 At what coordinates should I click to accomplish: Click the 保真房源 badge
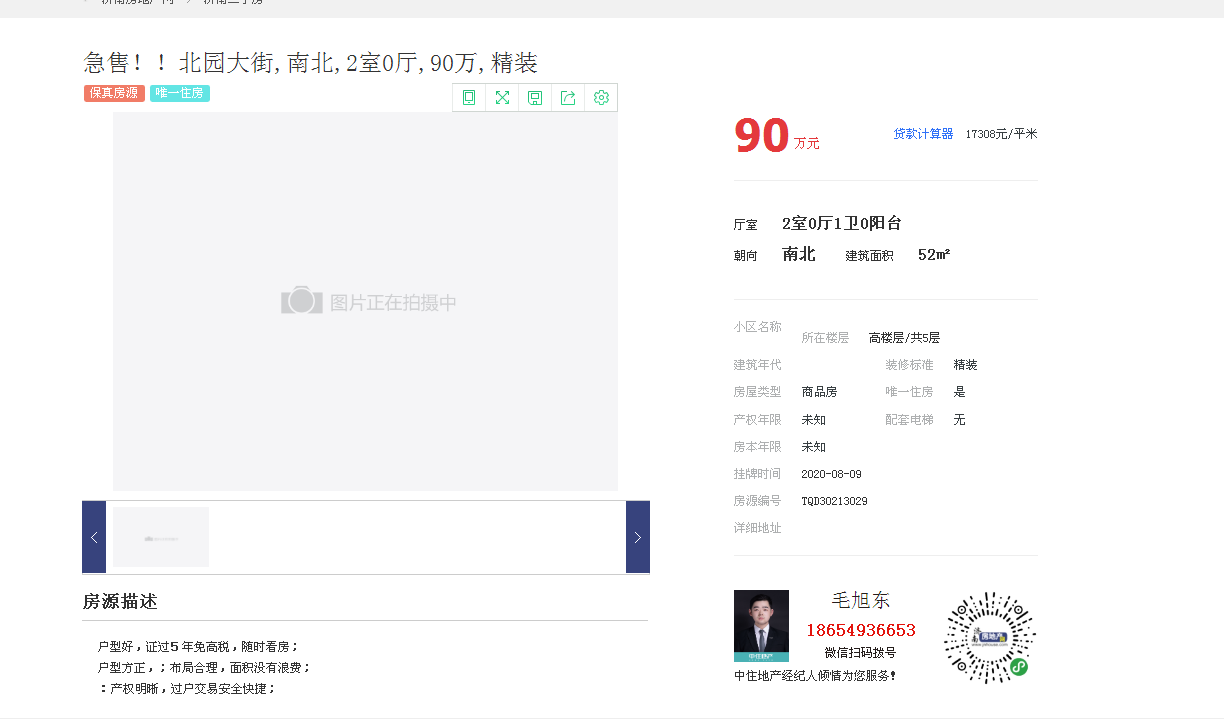(x=113, y=92)
